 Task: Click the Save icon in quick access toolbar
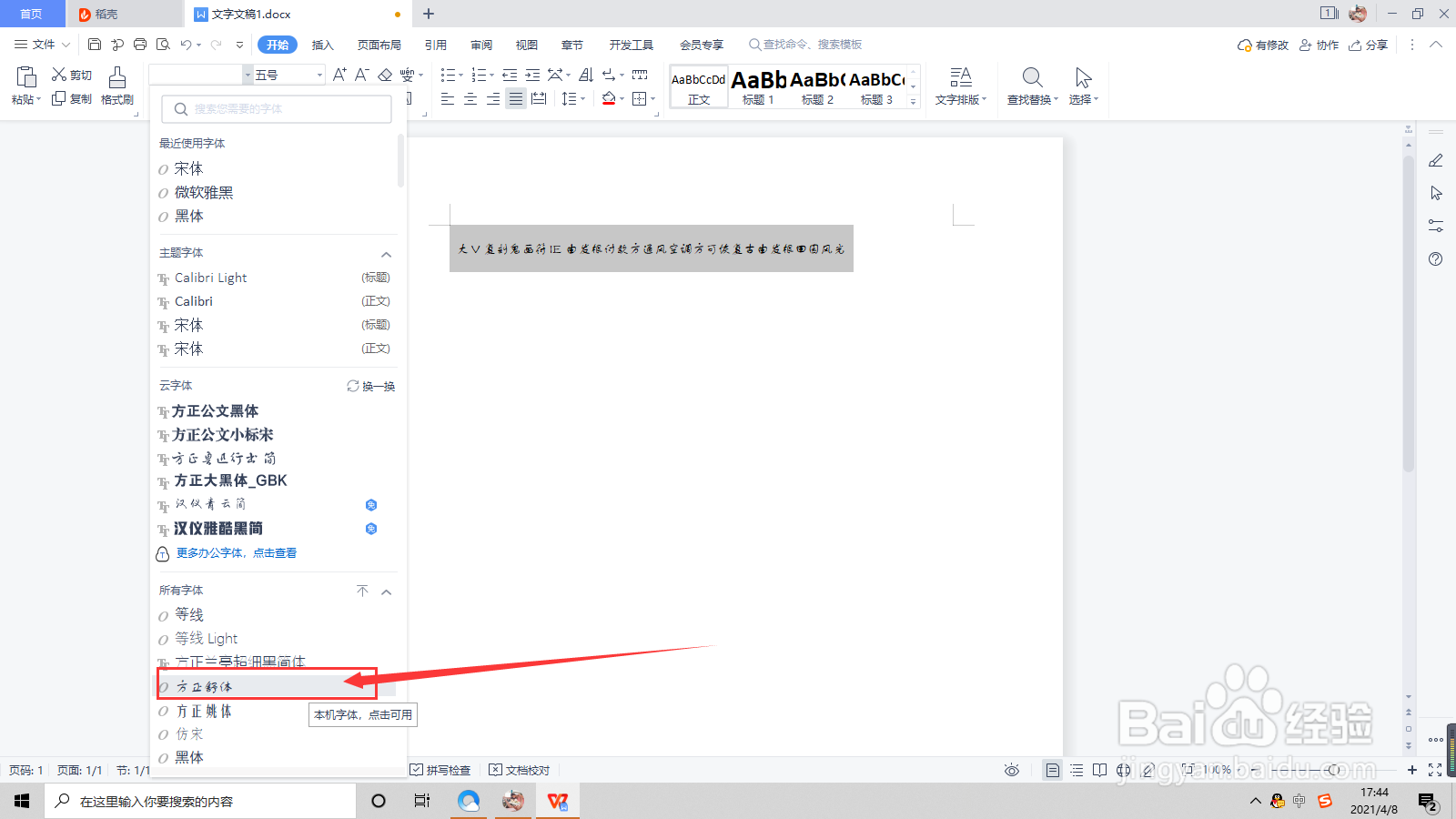point(95,45)
